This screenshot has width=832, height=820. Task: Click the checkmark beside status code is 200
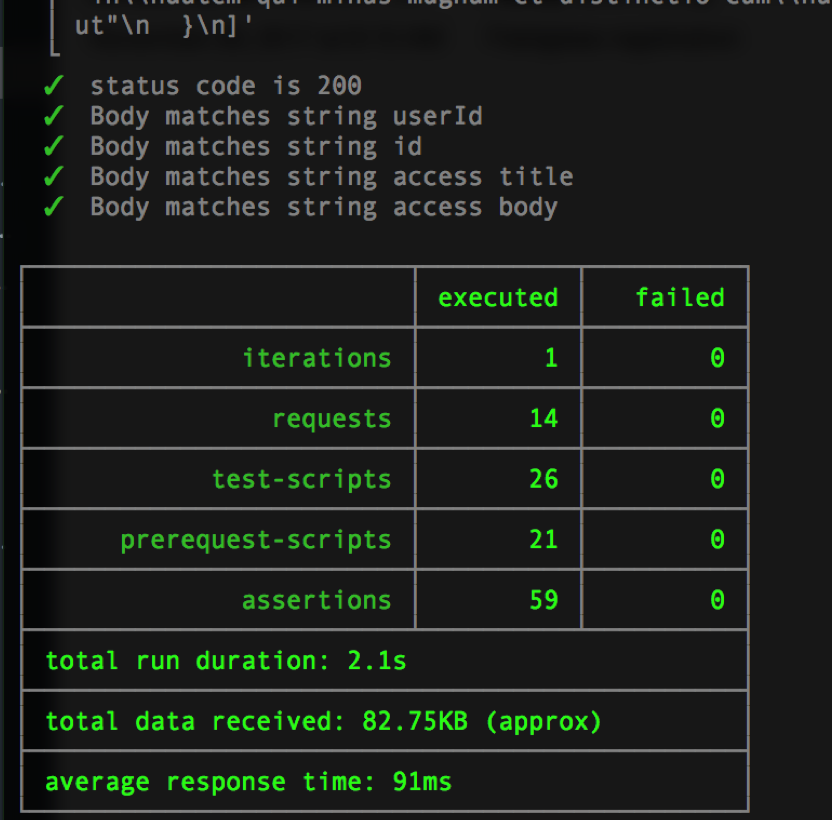[53, 85]
